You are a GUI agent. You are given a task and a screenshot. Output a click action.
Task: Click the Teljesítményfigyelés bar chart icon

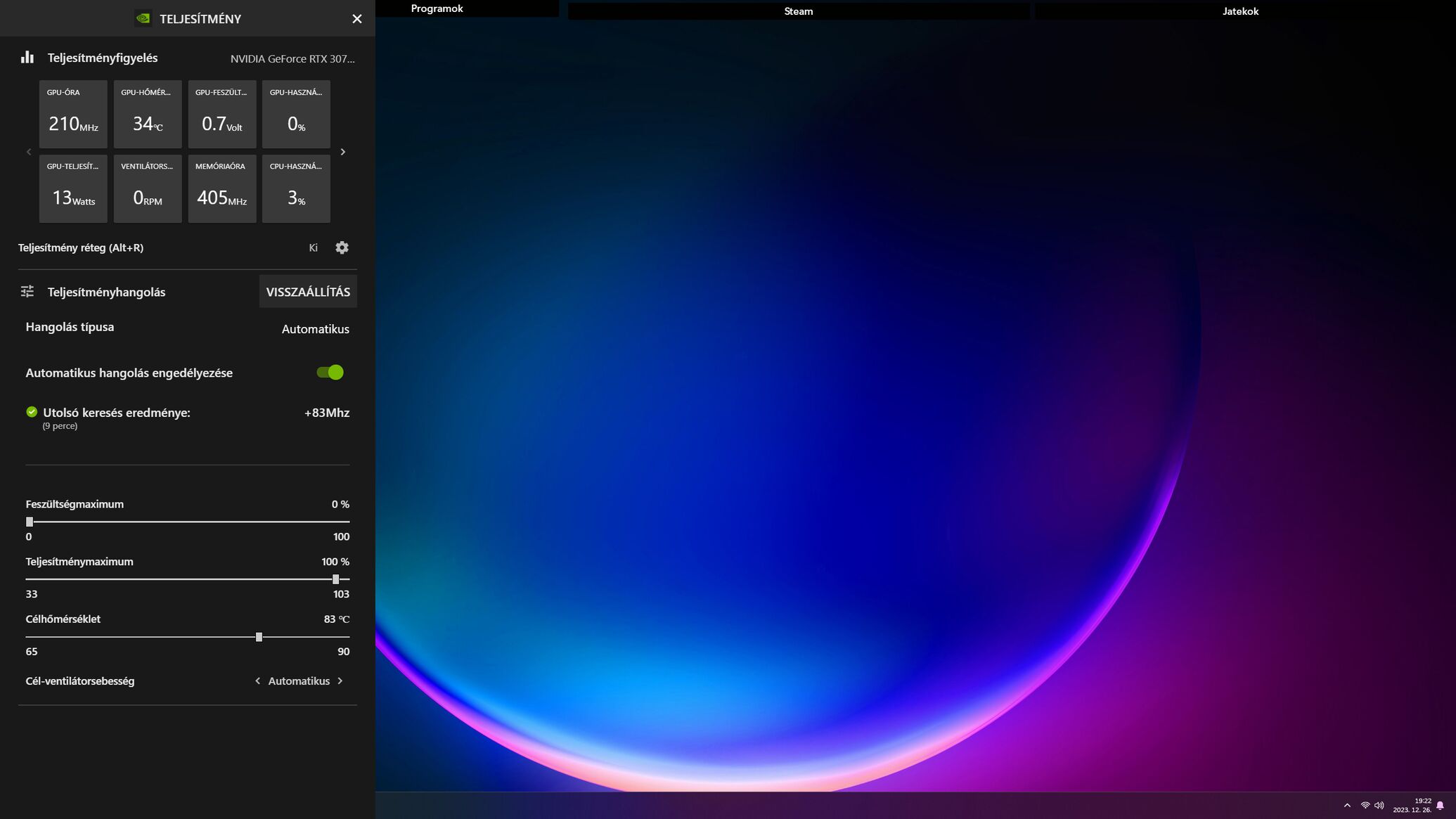pos(27,58)
